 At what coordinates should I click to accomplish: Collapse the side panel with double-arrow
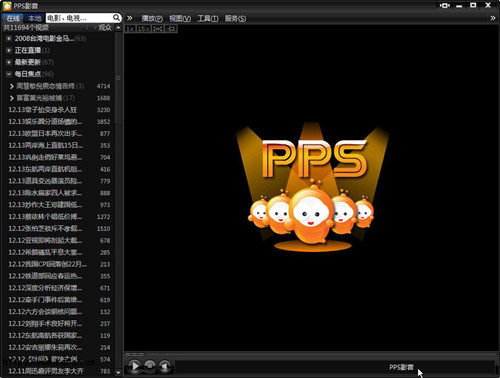[130, 18]
